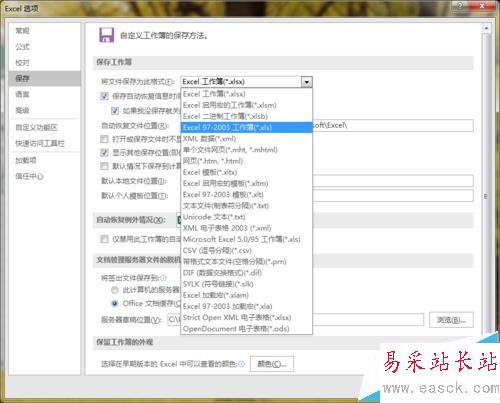Screen dimensions: 500x403
Task: Open the 加载项 category
Action: pos(26,160)
